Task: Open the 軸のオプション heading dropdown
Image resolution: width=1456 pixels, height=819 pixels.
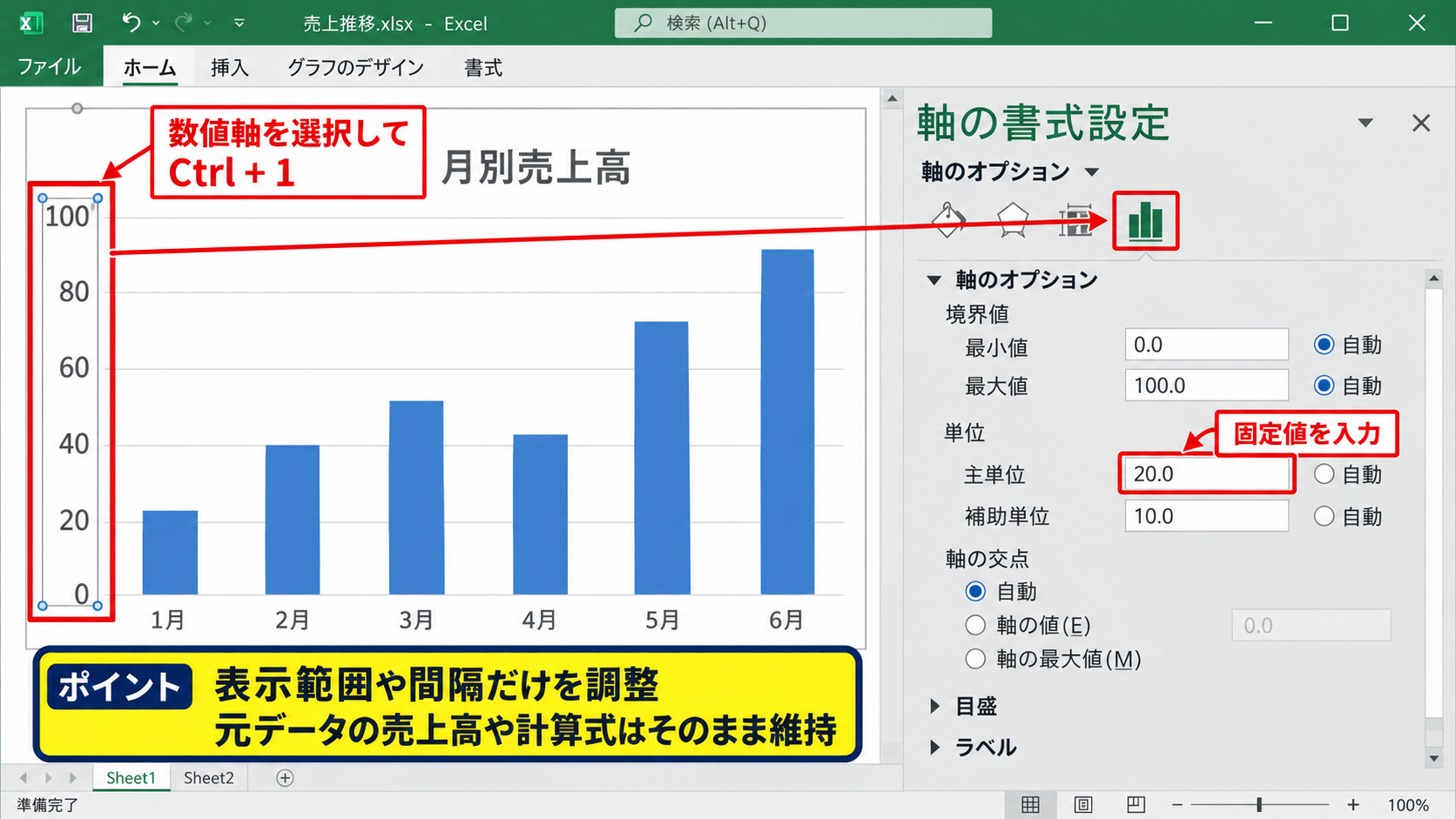Action: [1092, 171]
